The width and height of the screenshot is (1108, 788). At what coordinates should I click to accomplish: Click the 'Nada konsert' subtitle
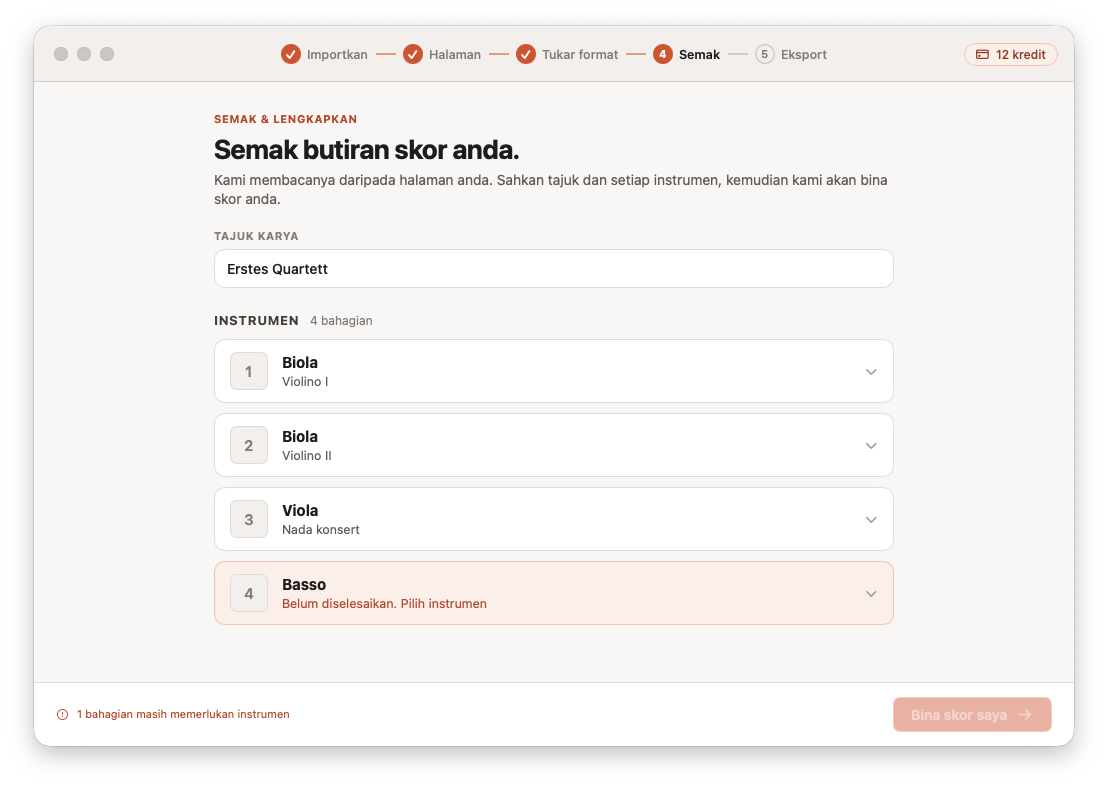[321, 529]
